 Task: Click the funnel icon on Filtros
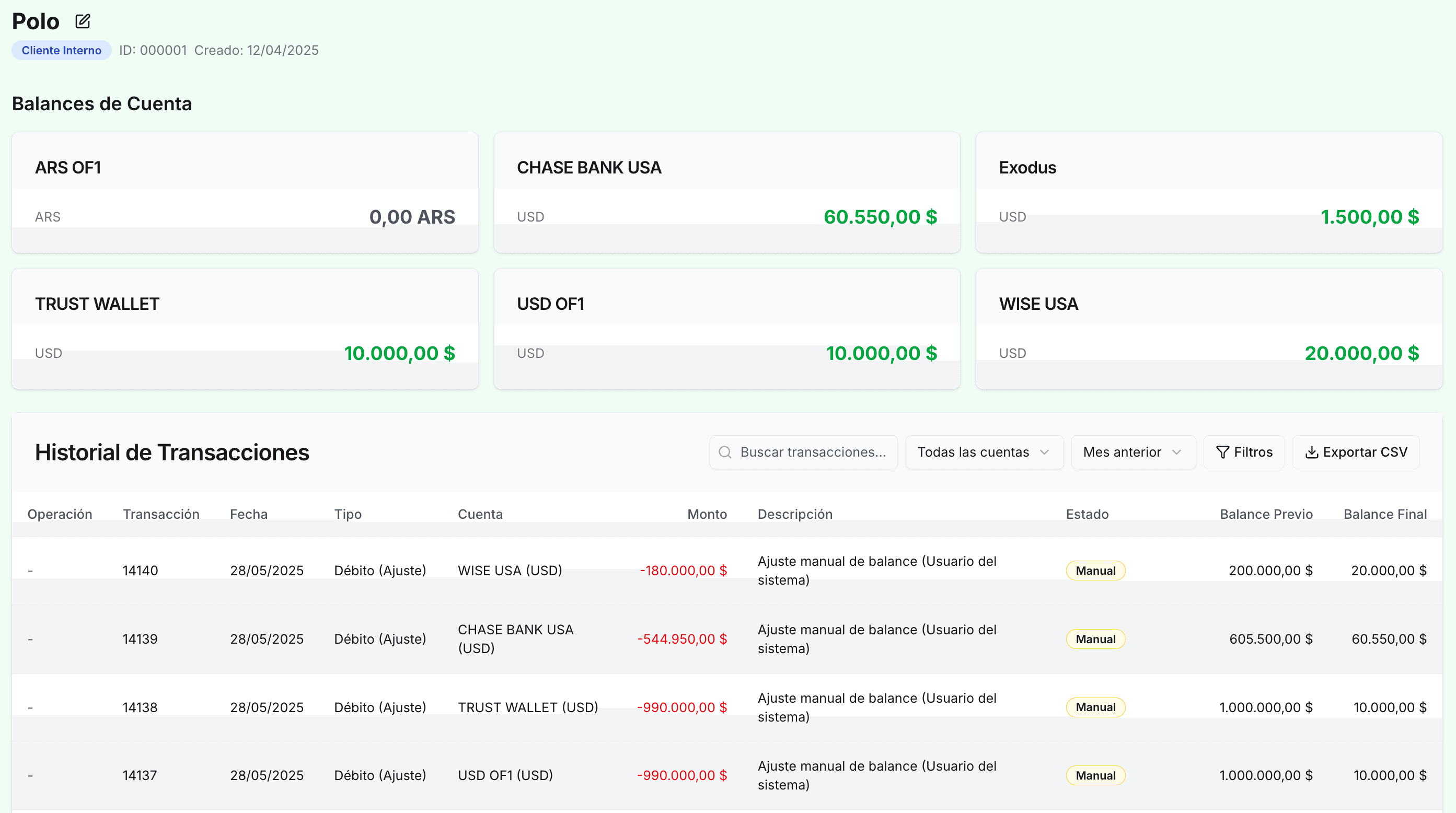coord(1222,452)
